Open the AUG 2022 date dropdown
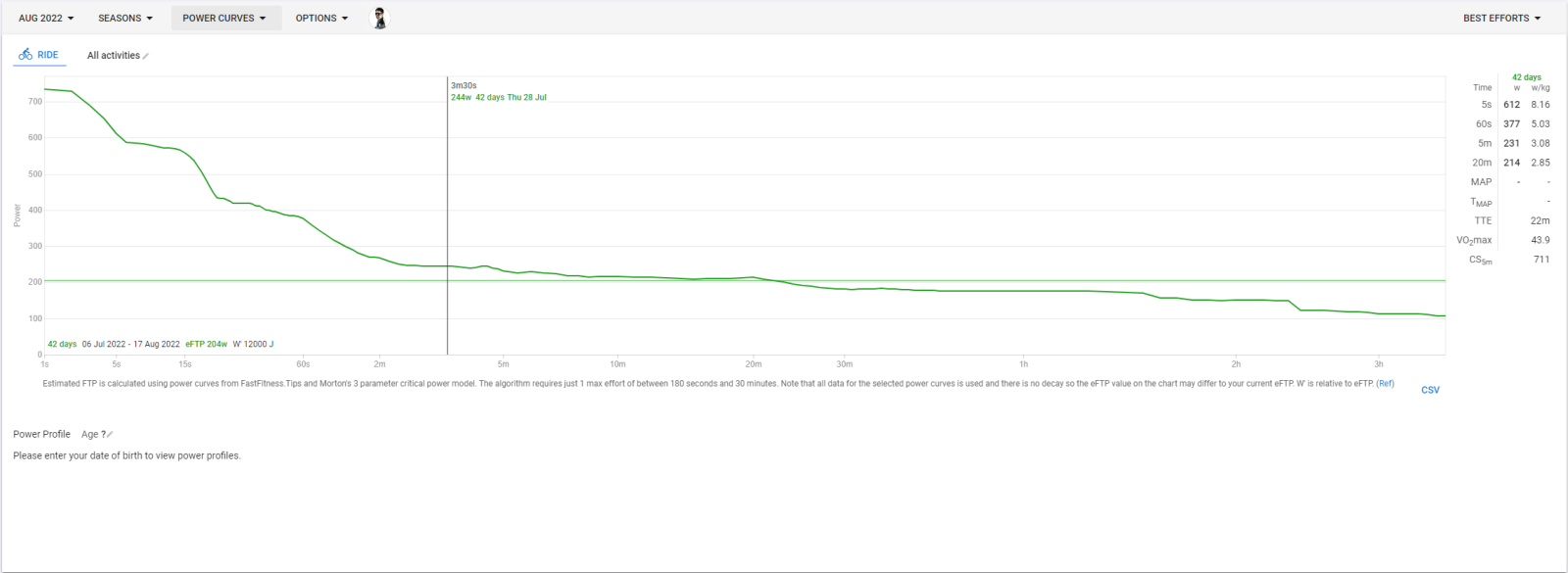Image resolution: width=1568 pixels, height=573 pixels. click(x=46, y=18)
